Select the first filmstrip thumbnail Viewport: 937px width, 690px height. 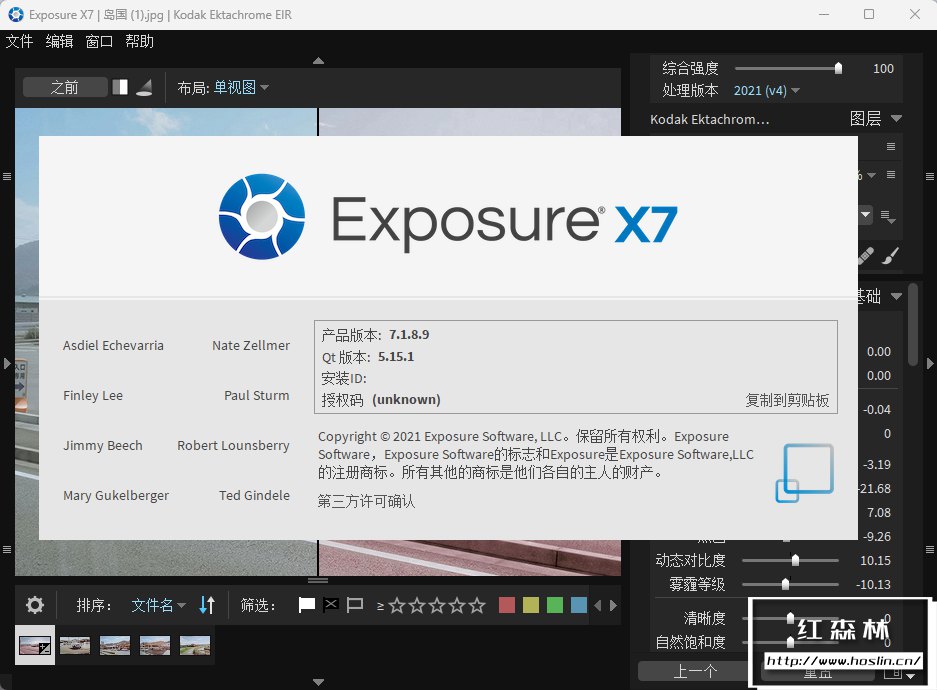(35, 645)
